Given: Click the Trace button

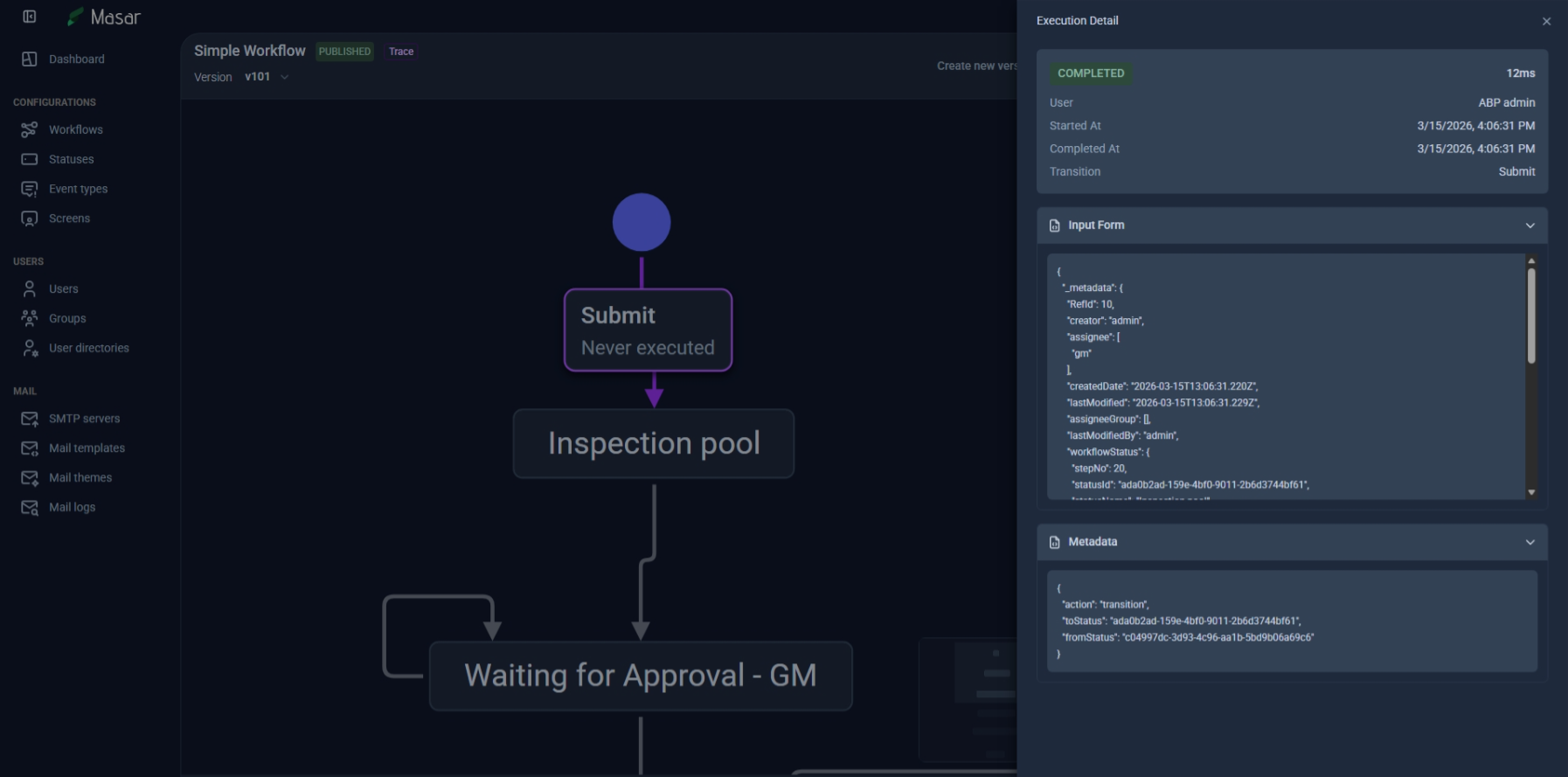Looking at the screenshot, I should click(x=401, y=52).
